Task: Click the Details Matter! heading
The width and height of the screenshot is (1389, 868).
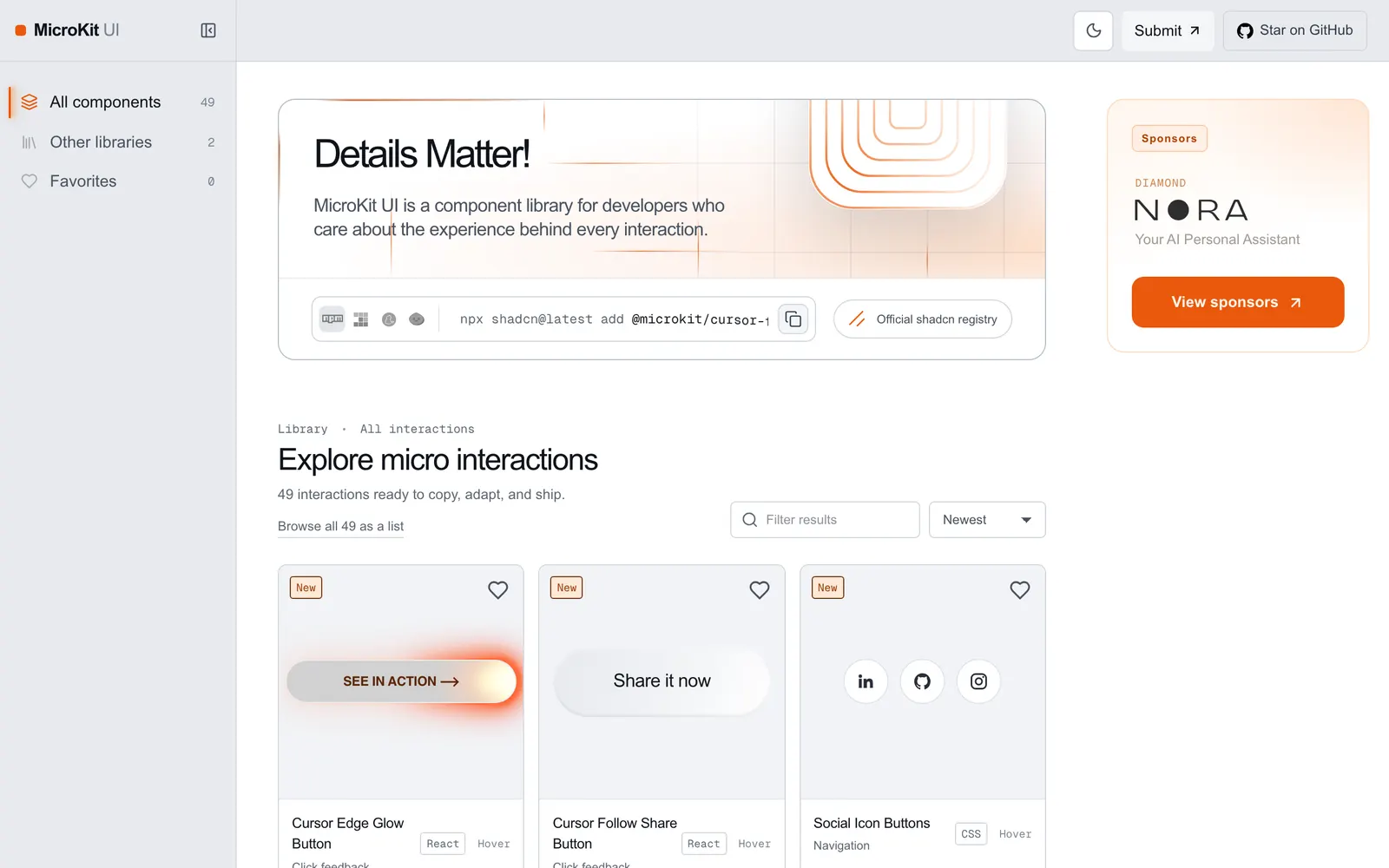Action: click(x=422, y=155)
